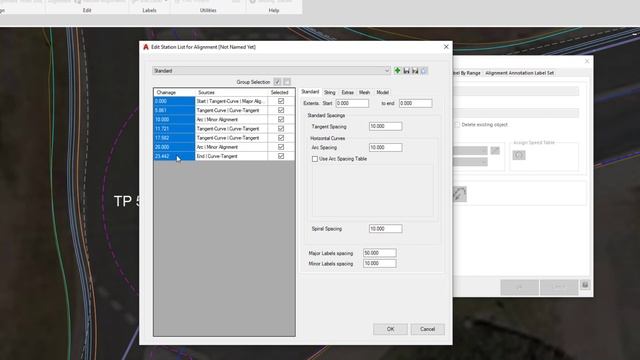Open the Model tab

[x=382, y=93]
